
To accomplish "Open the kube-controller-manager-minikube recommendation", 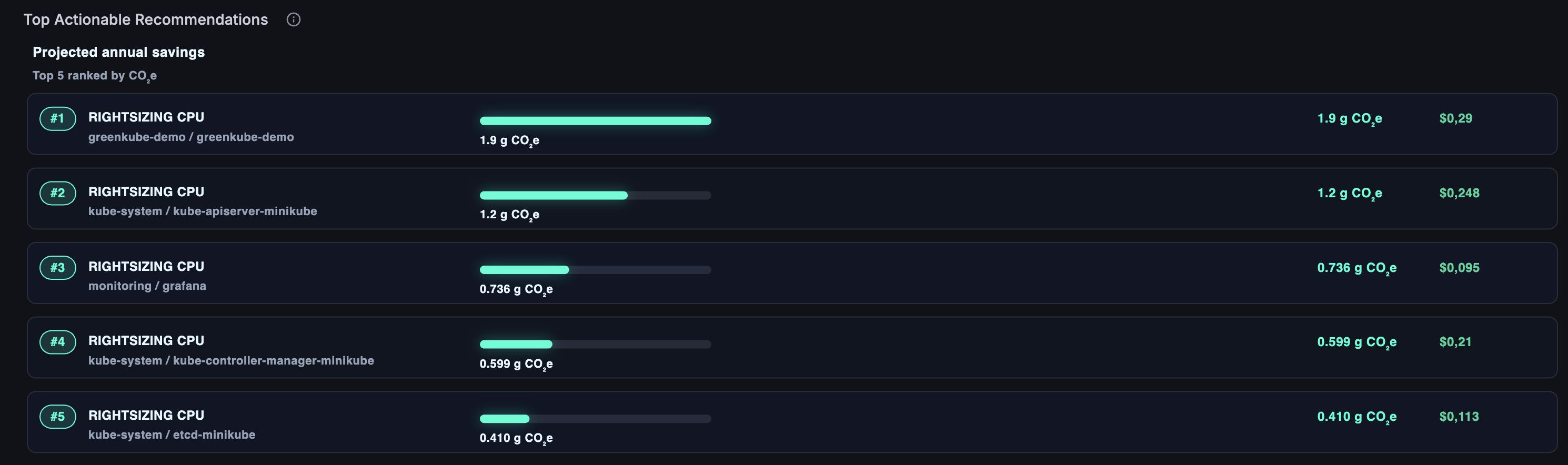I will click(x=792, y=348).
